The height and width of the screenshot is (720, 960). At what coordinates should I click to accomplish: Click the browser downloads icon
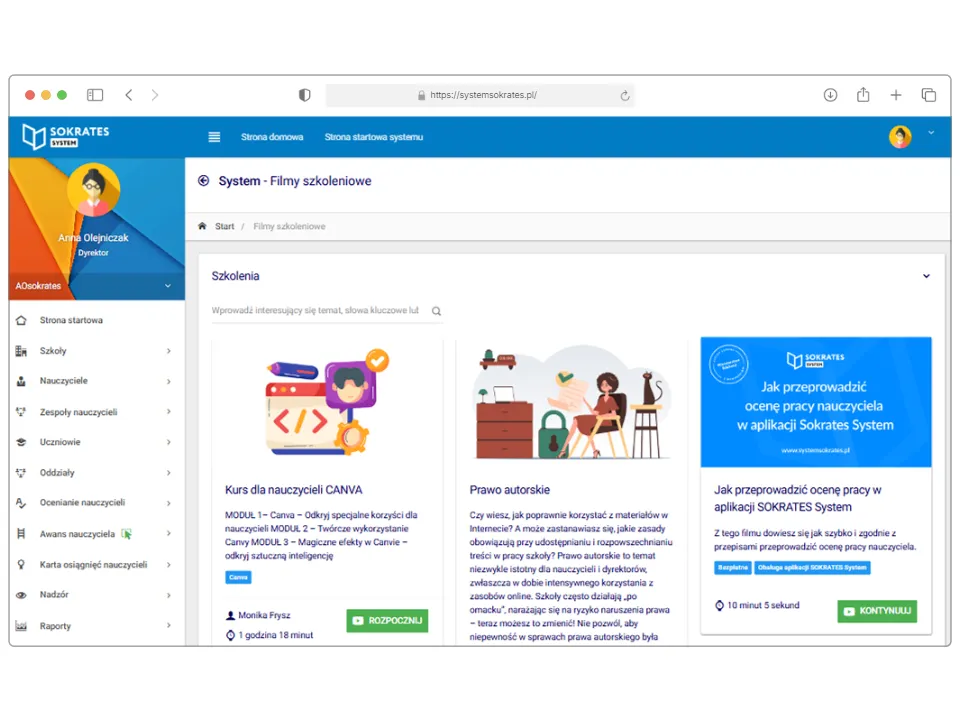point(830,95)
